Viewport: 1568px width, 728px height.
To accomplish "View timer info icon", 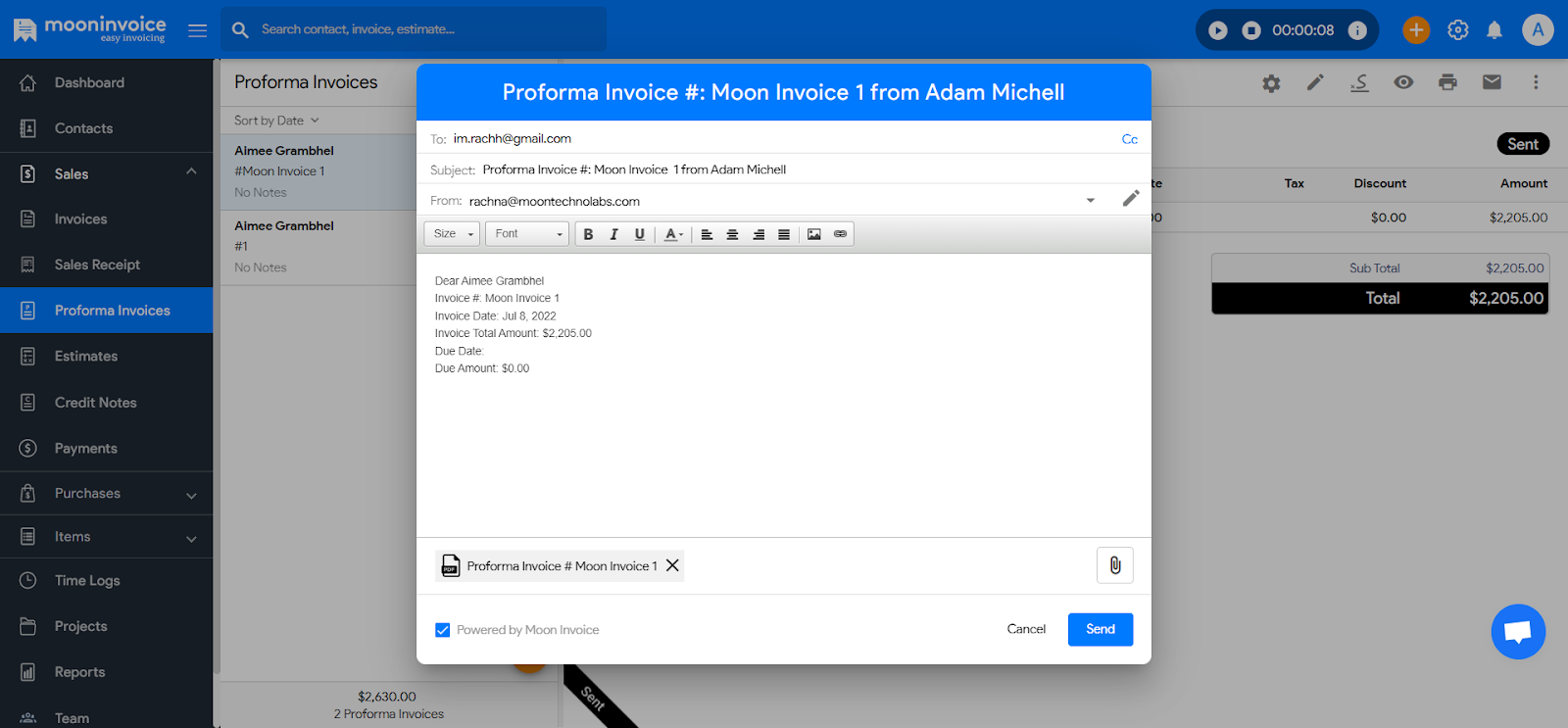I will (1357, 30).
